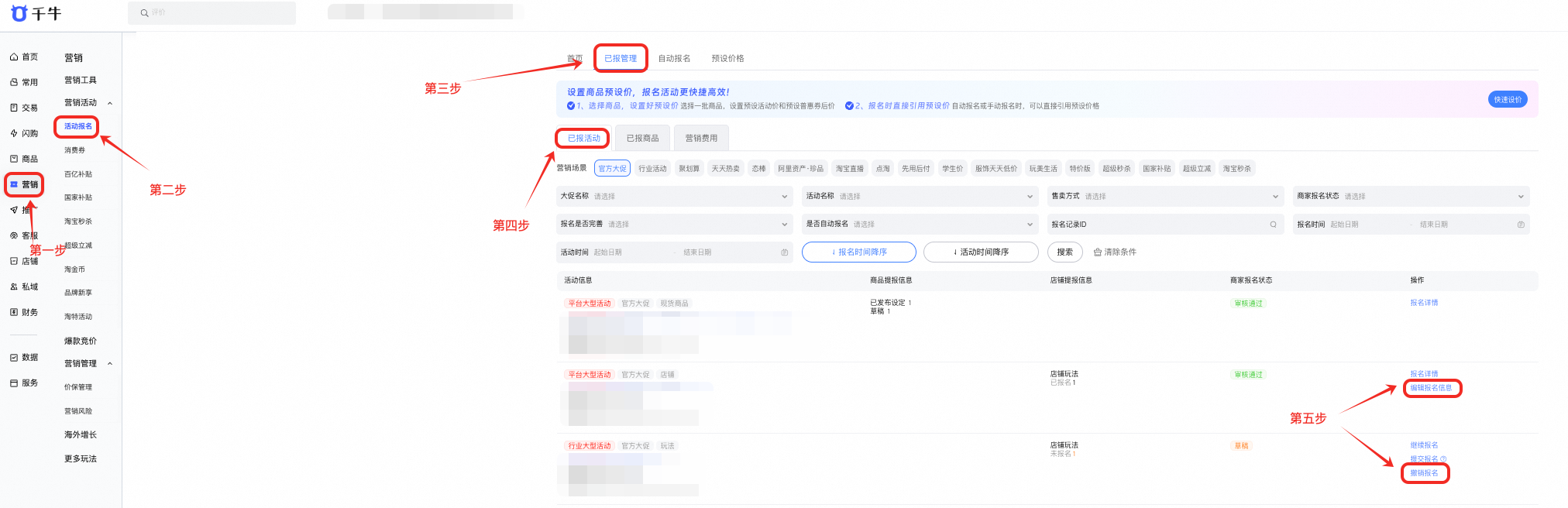Open the 商家报名状态 dropdown
1568x508 pixels.
point(1411,197)
